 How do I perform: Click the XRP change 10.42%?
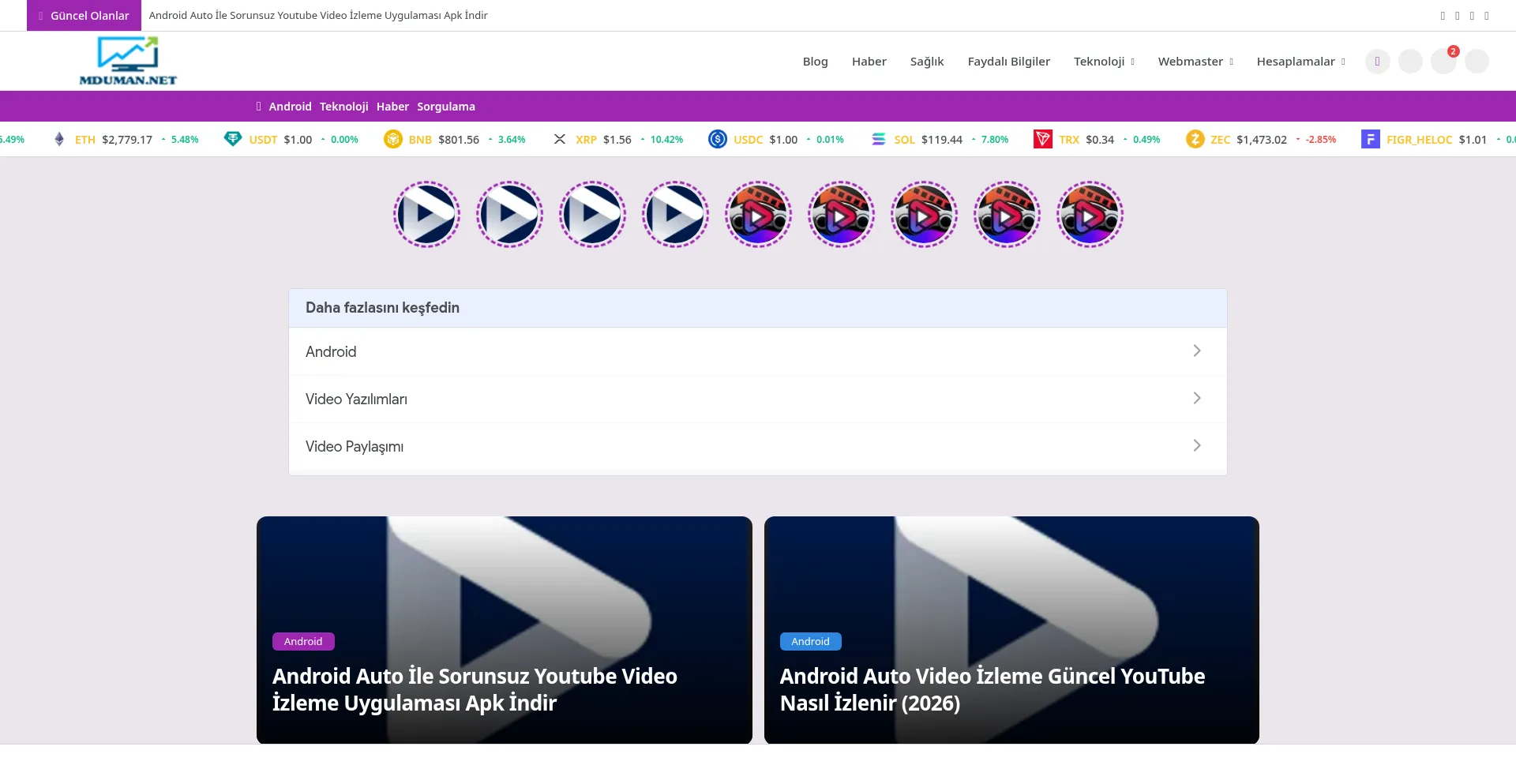[x=666, y=140]
